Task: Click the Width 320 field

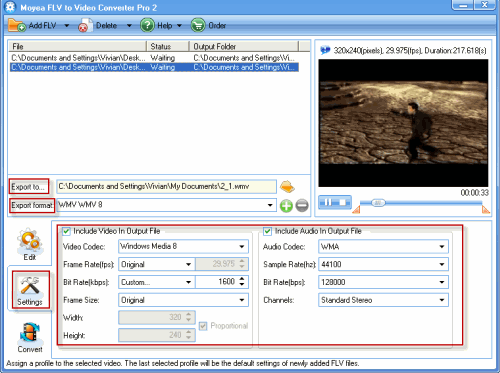Action: (x=157, y=317)
